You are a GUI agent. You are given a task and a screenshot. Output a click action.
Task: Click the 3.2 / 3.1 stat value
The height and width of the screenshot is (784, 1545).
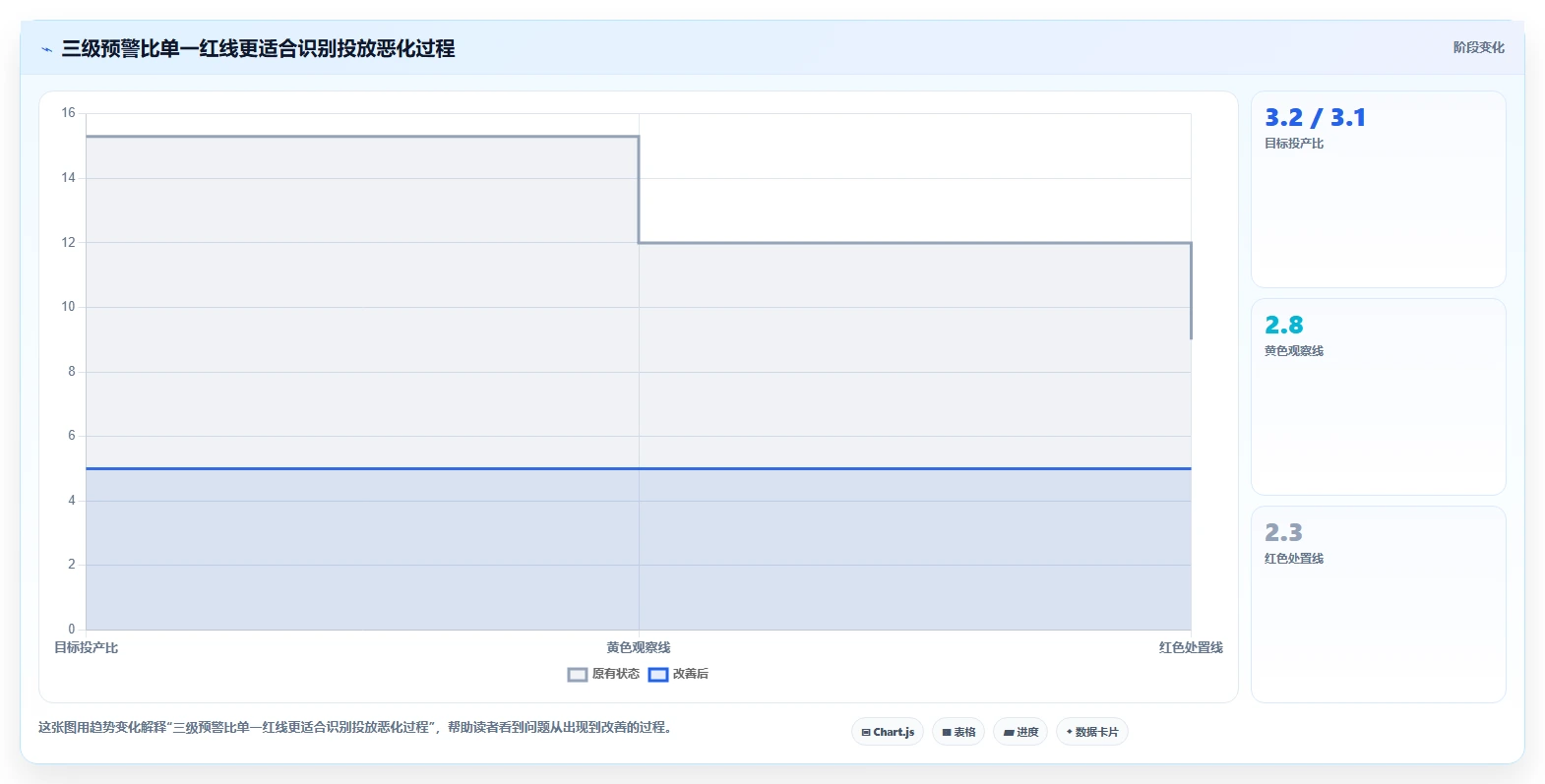pos(1315,118)
